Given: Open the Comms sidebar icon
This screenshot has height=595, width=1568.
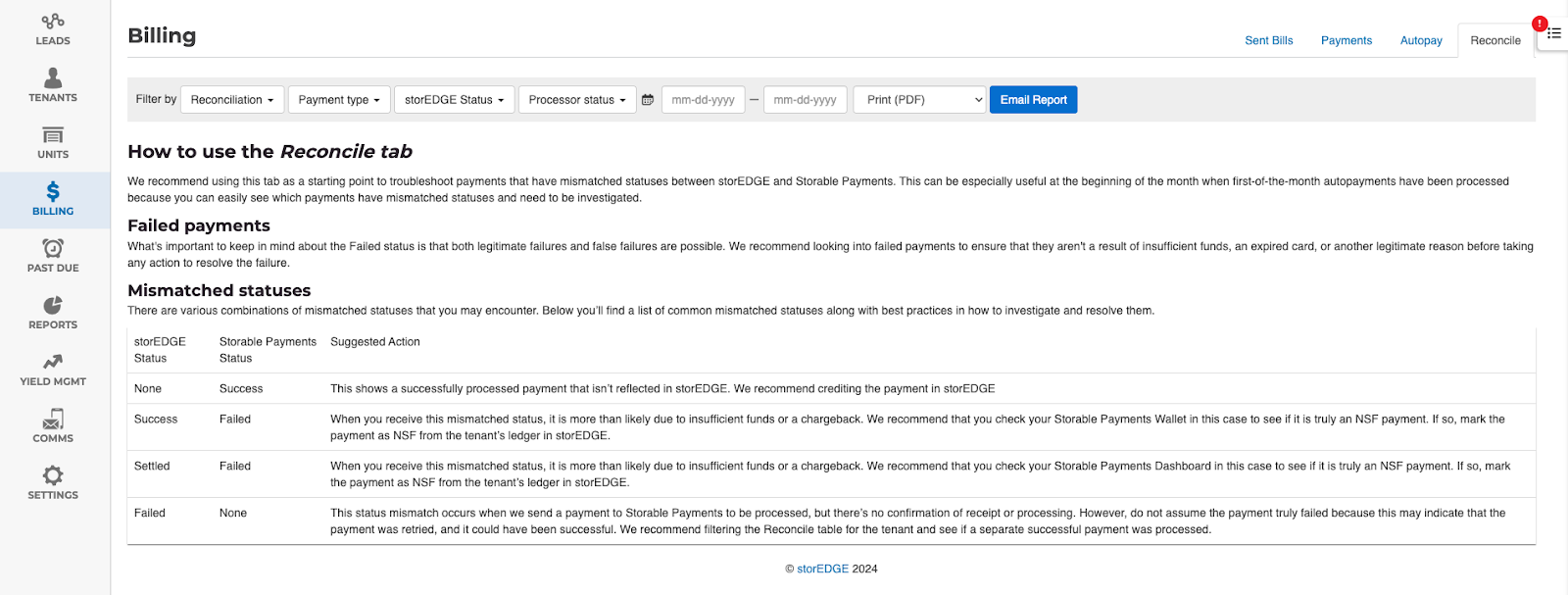Looking at the screenshot, I should coord(53,419).
